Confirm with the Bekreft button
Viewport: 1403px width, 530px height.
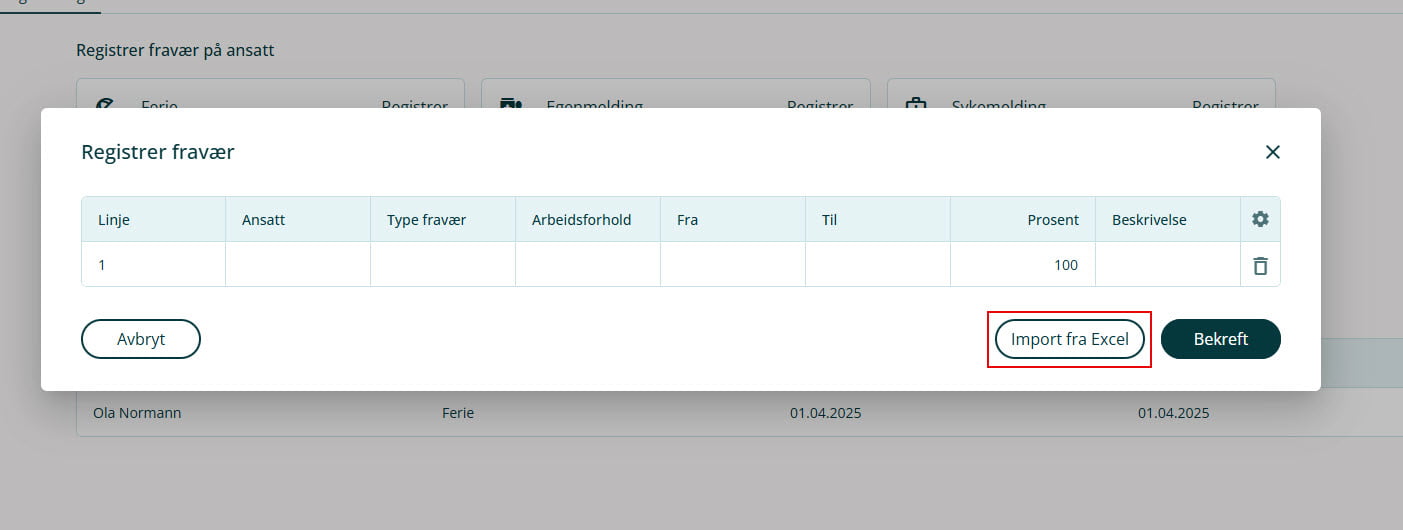tap(1220, 339)
